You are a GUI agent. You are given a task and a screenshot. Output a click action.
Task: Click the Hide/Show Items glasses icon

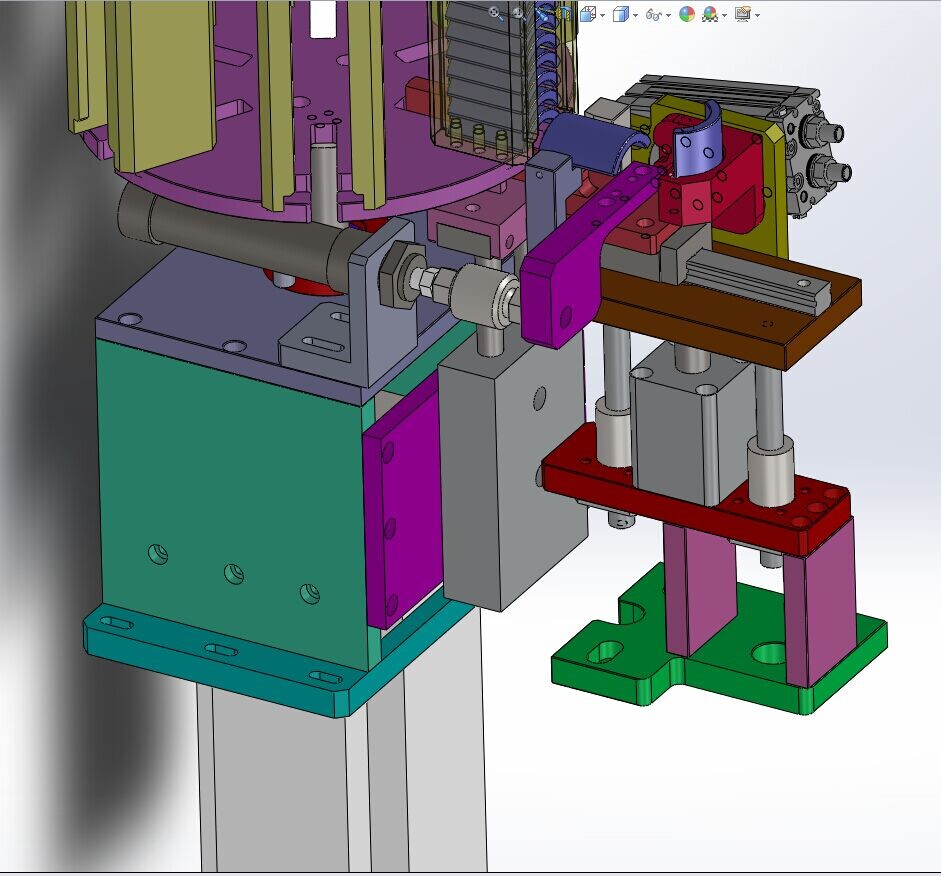[x=654, y=15]
